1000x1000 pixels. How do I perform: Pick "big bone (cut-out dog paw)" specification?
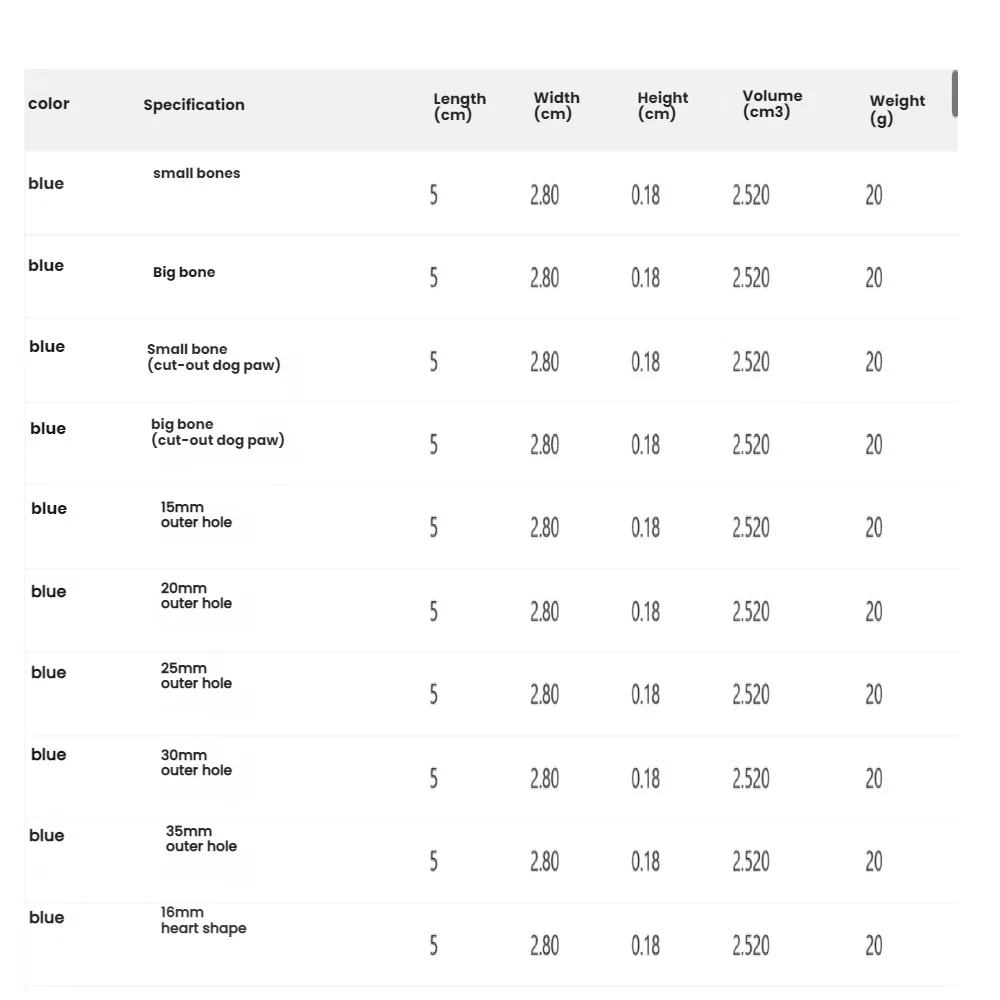(x=217, y=432)
